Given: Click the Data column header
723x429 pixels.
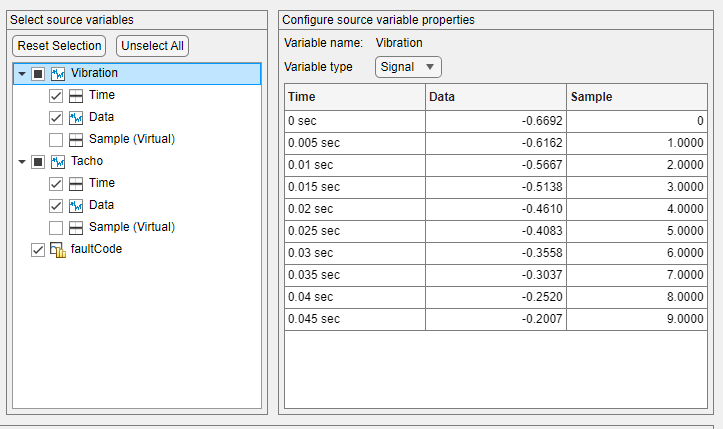Looking at the screenshot, I should coord(495,97).
